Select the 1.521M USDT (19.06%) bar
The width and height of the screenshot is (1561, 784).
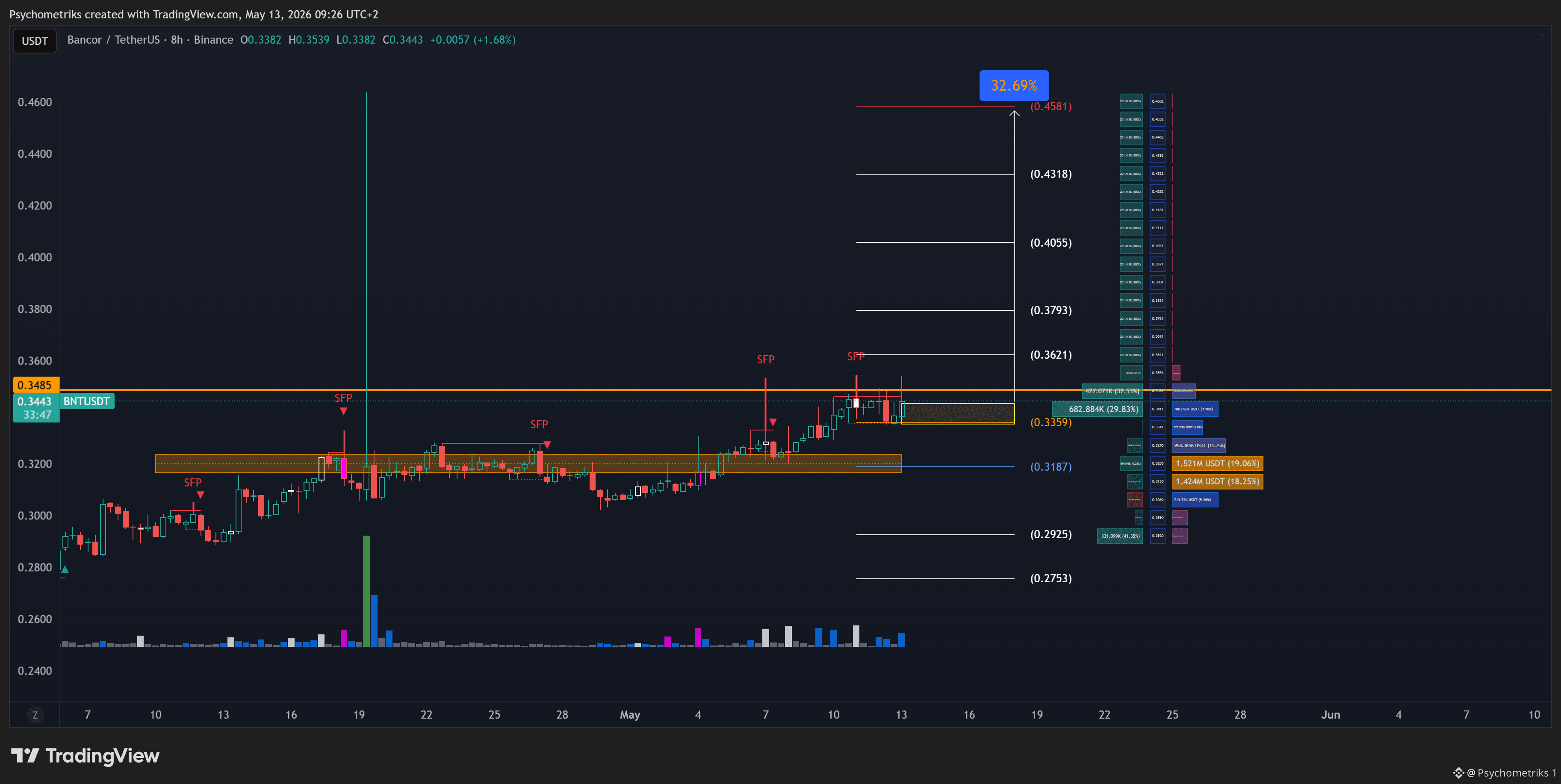coord(1217,463)
